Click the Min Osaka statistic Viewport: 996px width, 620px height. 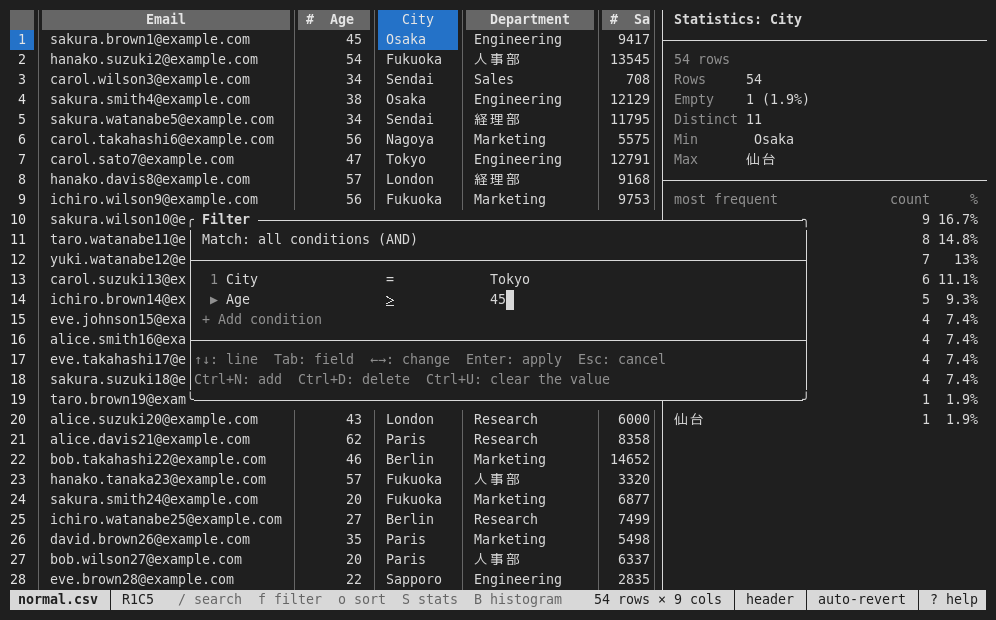point(734,139)
